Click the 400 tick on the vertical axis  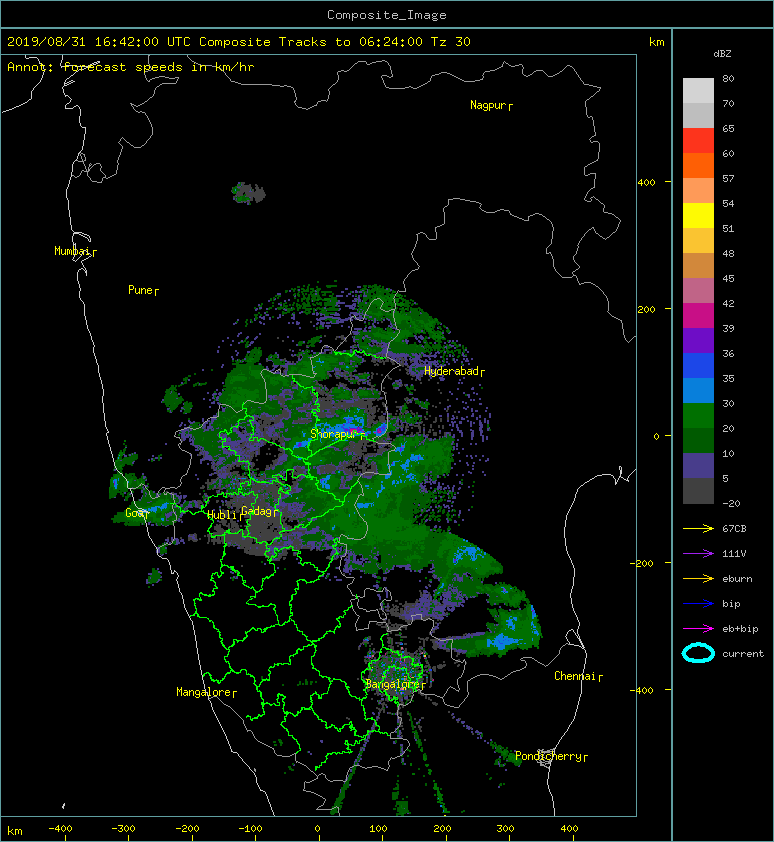(647, 183)
